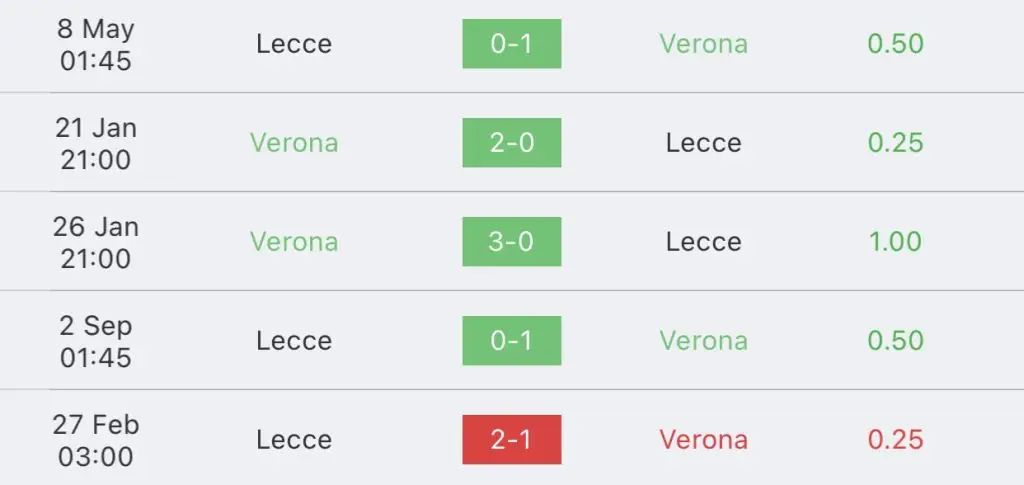Open Verona home team on 26 Jan
The width and height of the screenshot is (1024, 485).
point(294,242)
